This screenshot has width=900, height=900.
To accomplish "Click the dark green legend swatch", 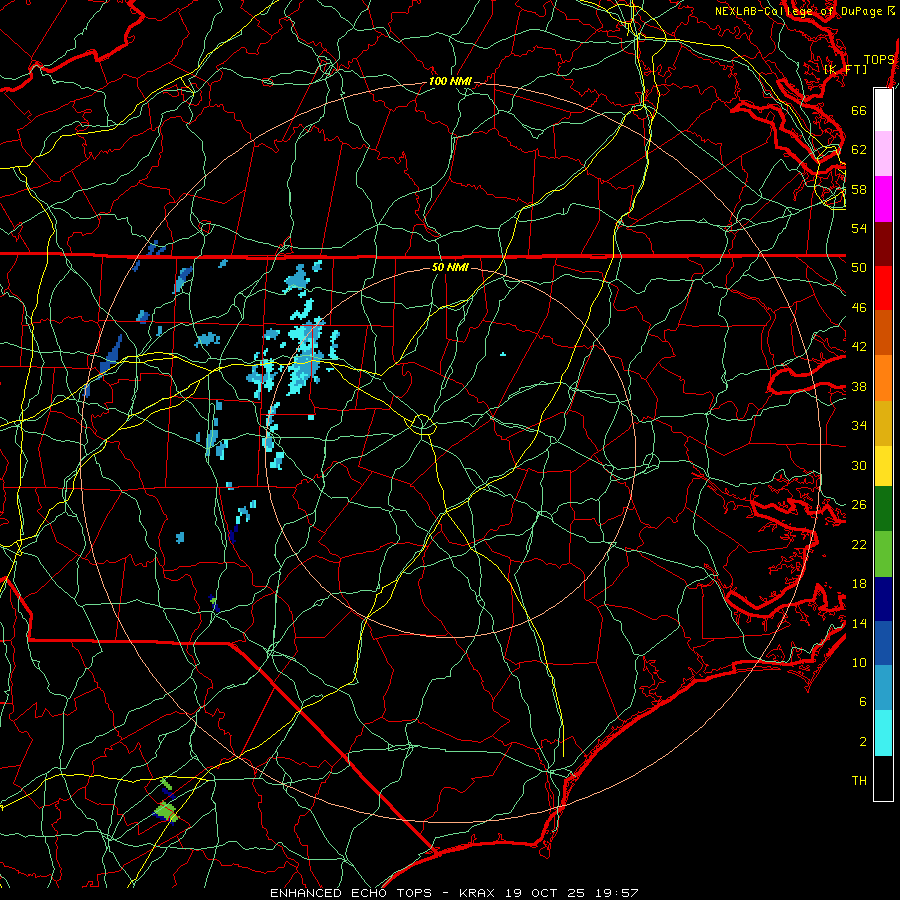I will [x=883, y=509].
